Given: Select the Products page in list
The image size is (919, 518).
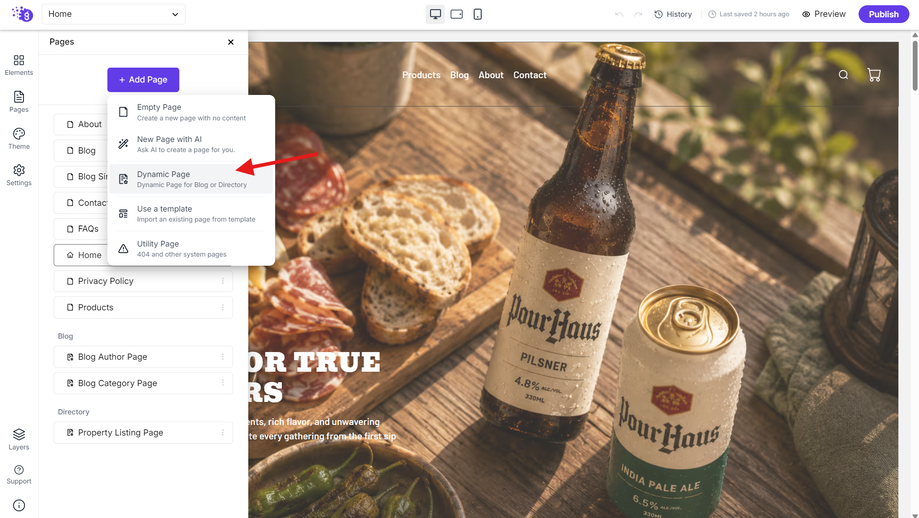Looking at the screenshot, I should [x=143, y=307].
